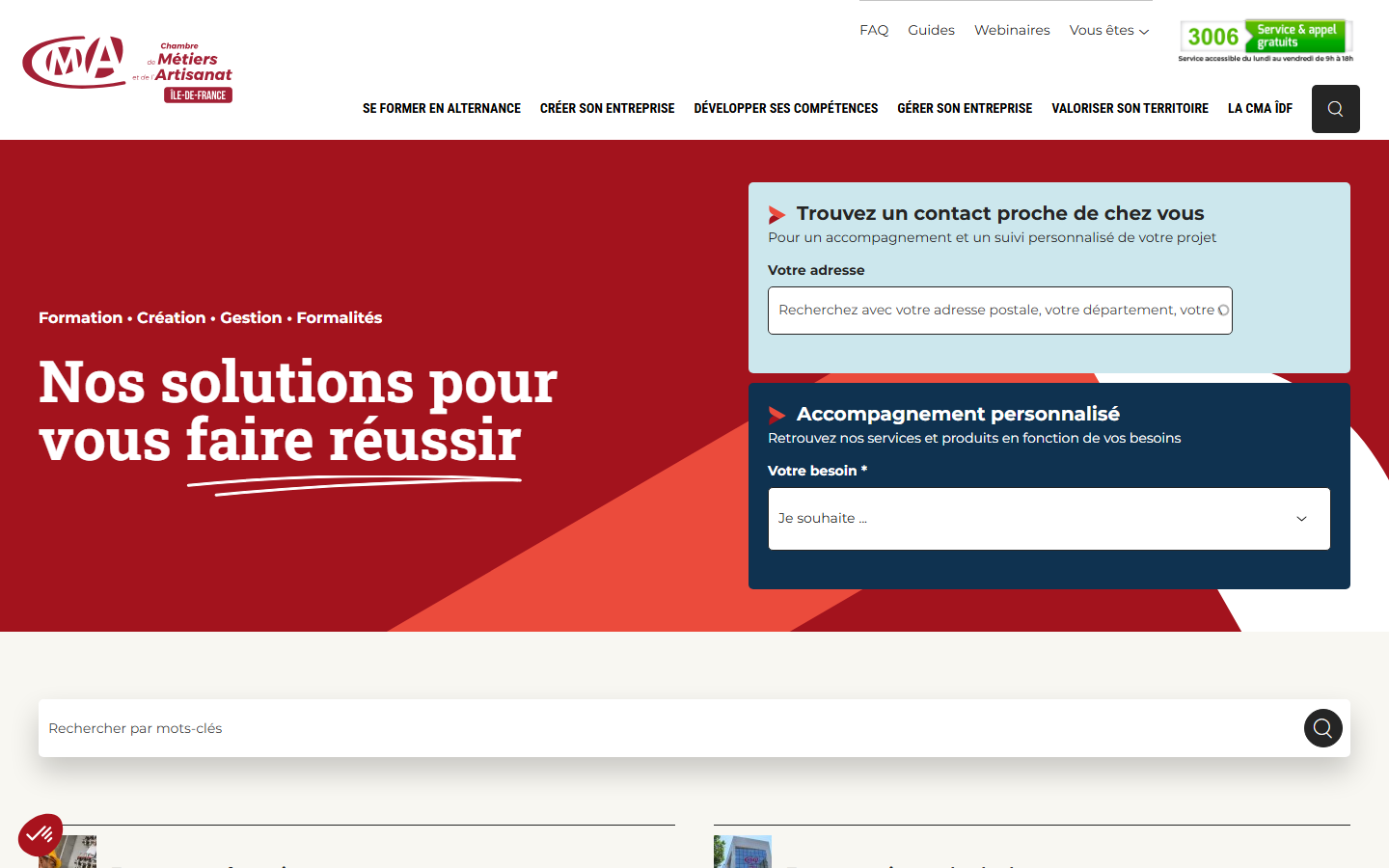
Task: Click the chevron in Votre besoin select
Action: tap(1301, 519)
